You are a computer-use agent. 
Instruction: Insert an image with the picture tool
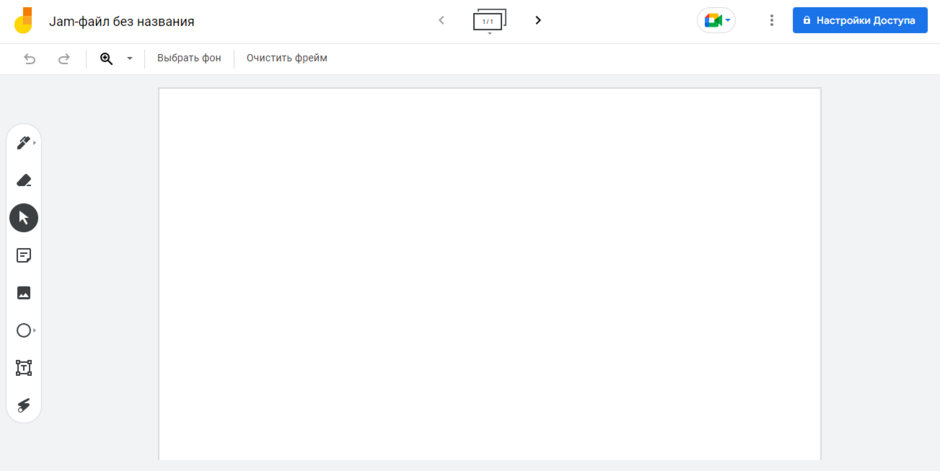pos(23,293)
